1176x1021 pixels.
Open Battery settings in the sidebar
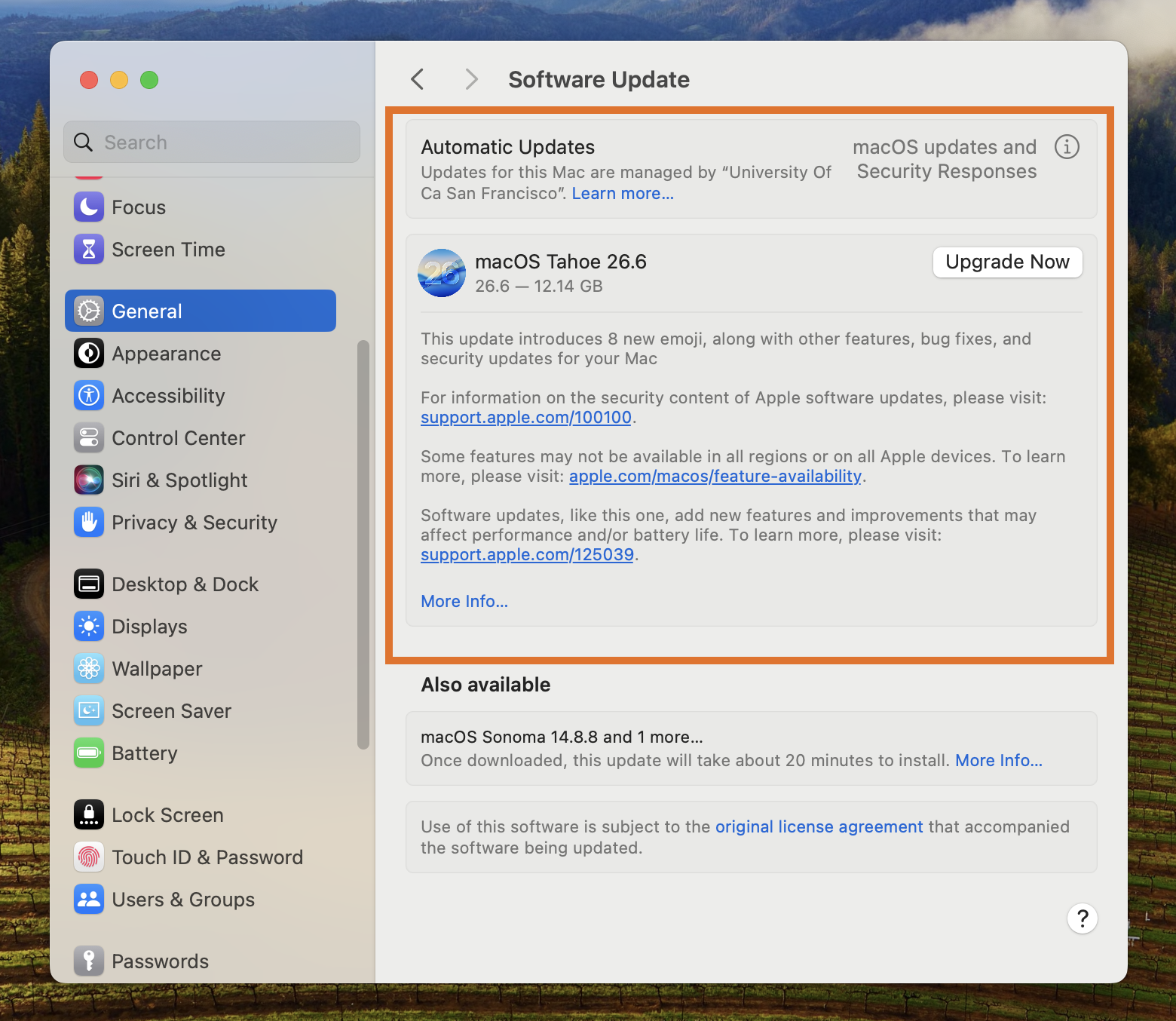(200, 753)
